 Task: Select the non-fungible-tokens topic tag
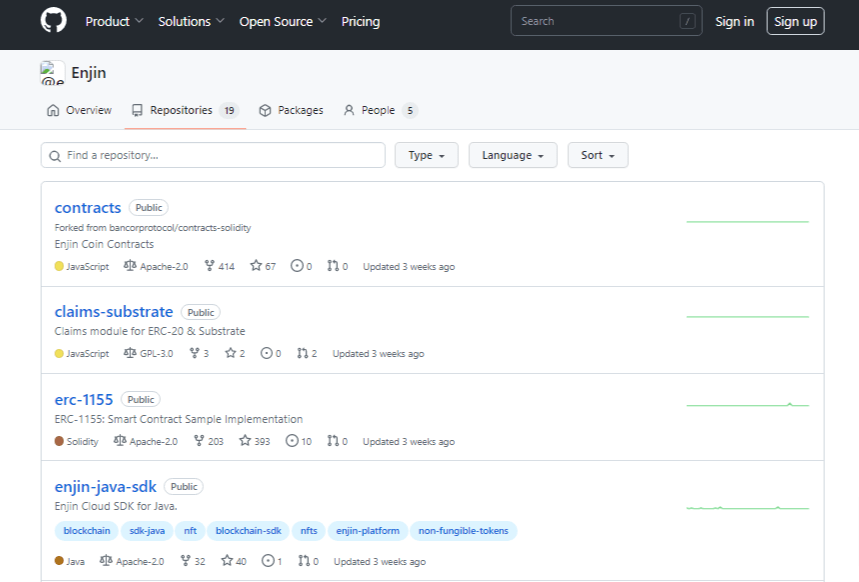[463, 530]
